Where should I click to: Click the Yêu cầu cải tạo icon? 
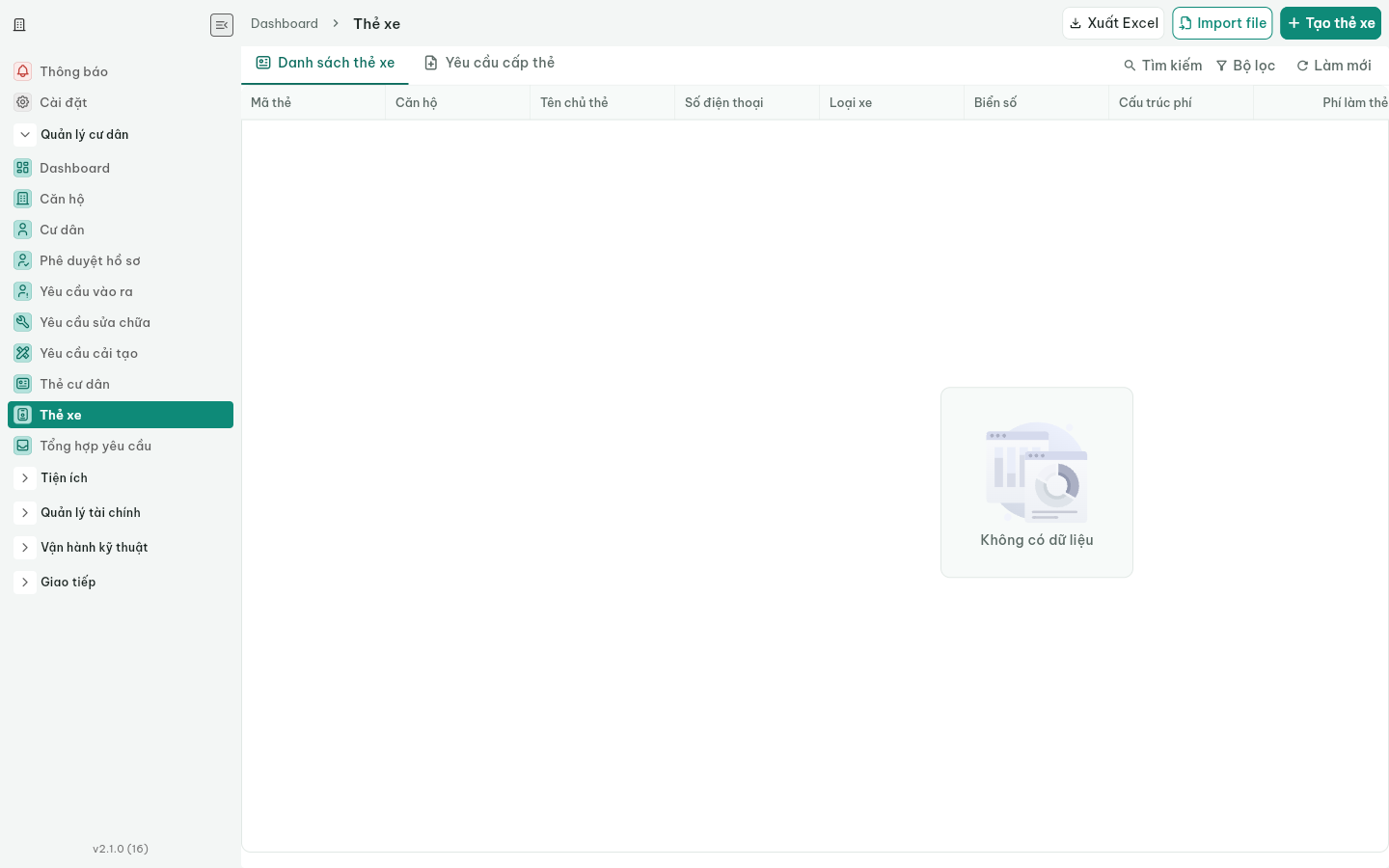pyautogui.click(x=23, y=353)
